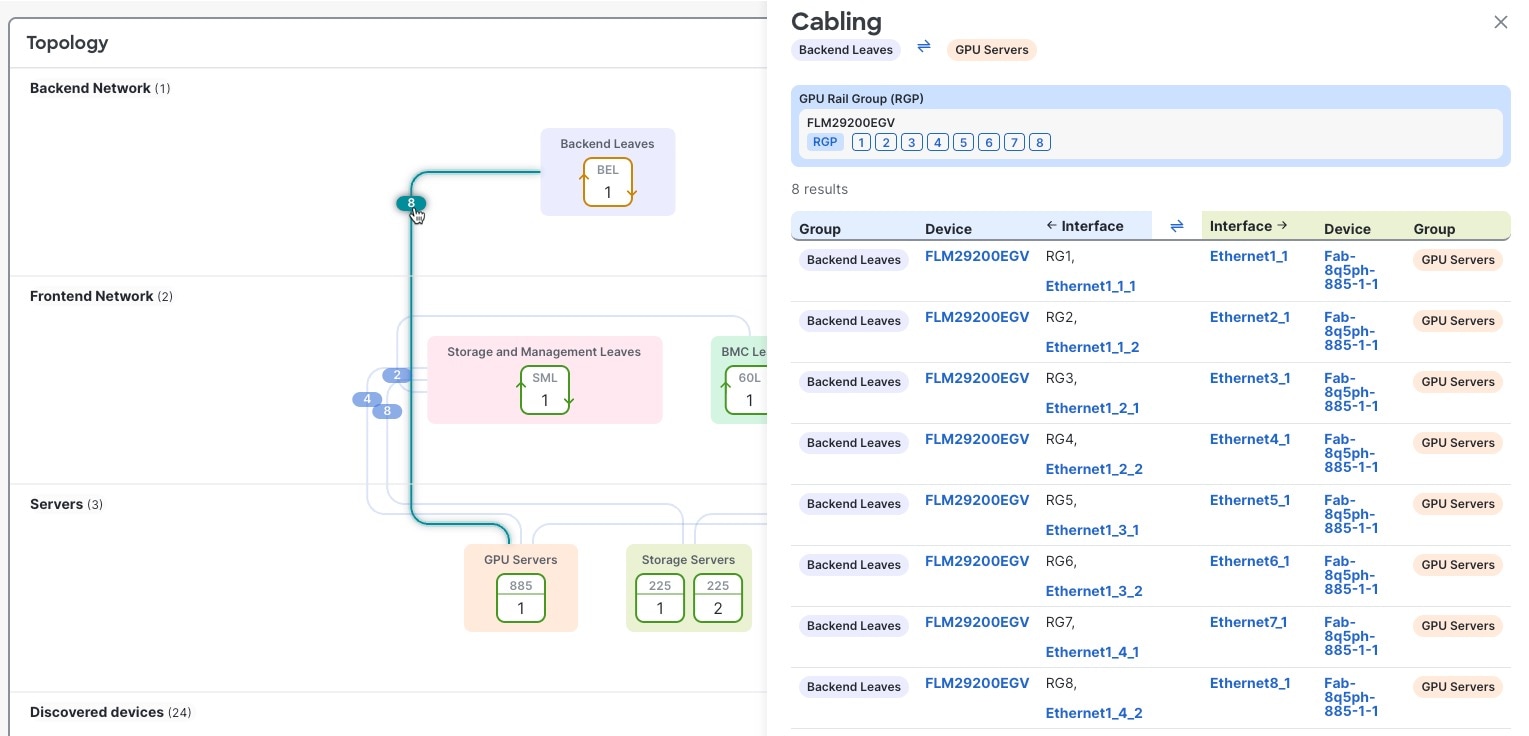1529x736 pixels.
Task: Reverse cabling direction with the swap arrows icon
Action: (923, 46)
